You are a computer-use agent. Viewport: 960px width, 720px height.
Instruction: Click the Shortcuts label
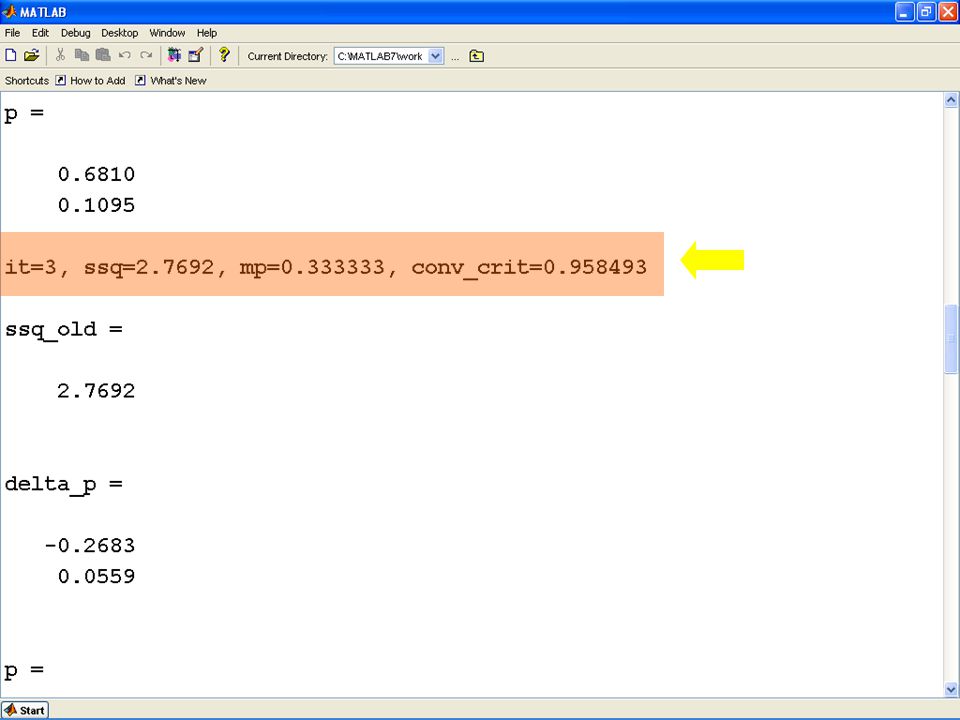pos(26,80)
